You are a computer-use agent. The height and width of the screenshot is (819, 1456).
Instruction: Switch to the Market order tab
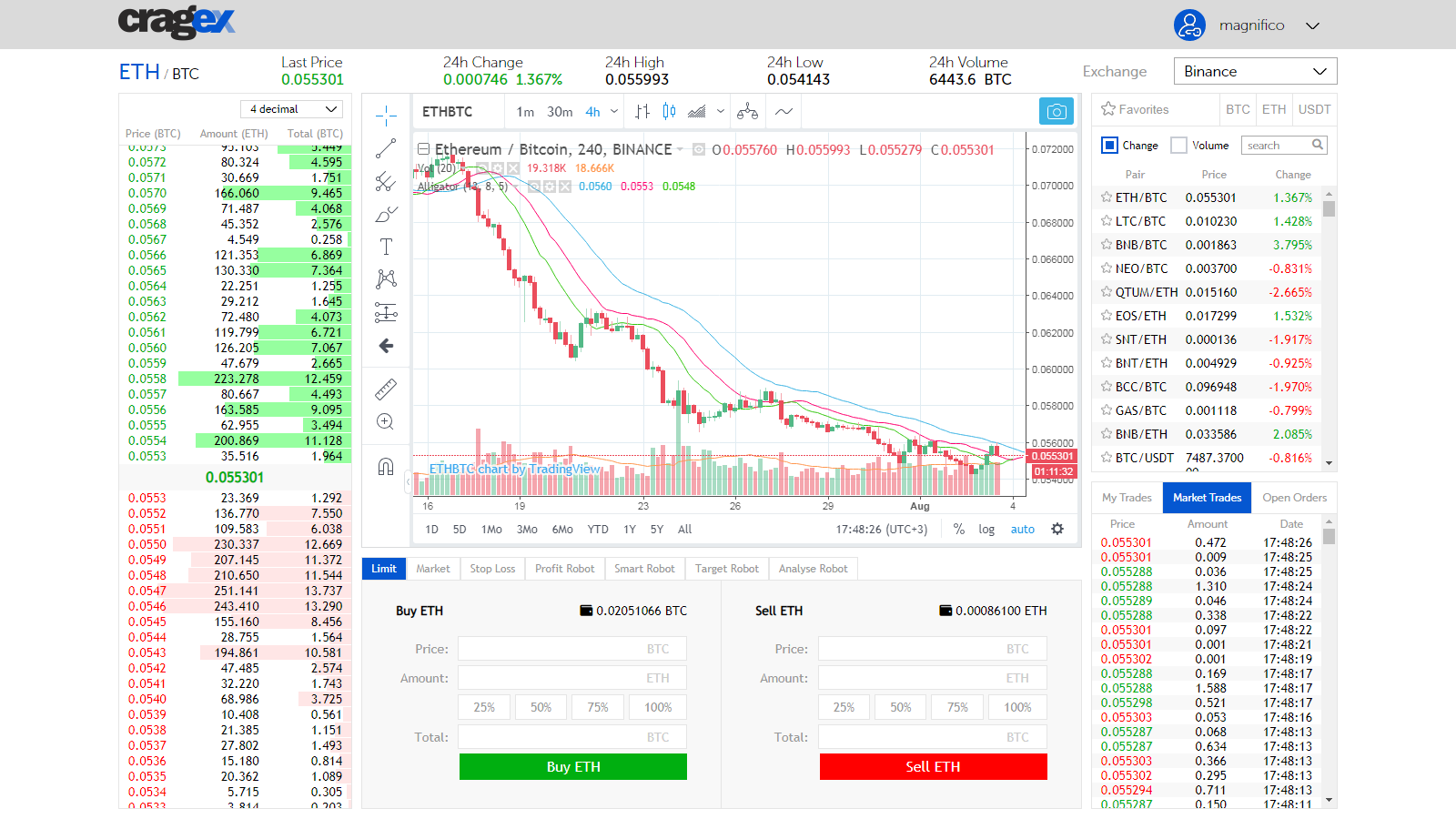click(x=433, y=569)
